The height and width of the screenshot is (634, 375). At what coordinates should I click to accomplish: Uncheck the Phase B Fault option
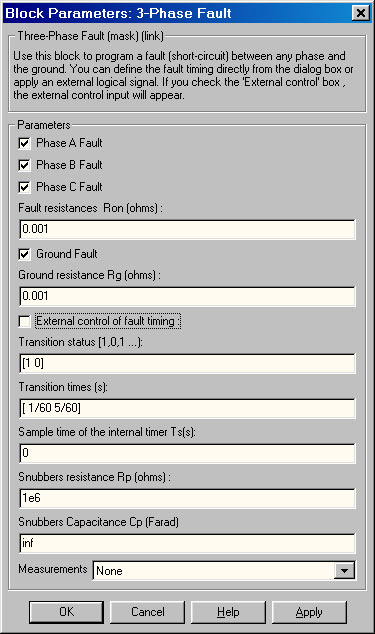[24, 165]
